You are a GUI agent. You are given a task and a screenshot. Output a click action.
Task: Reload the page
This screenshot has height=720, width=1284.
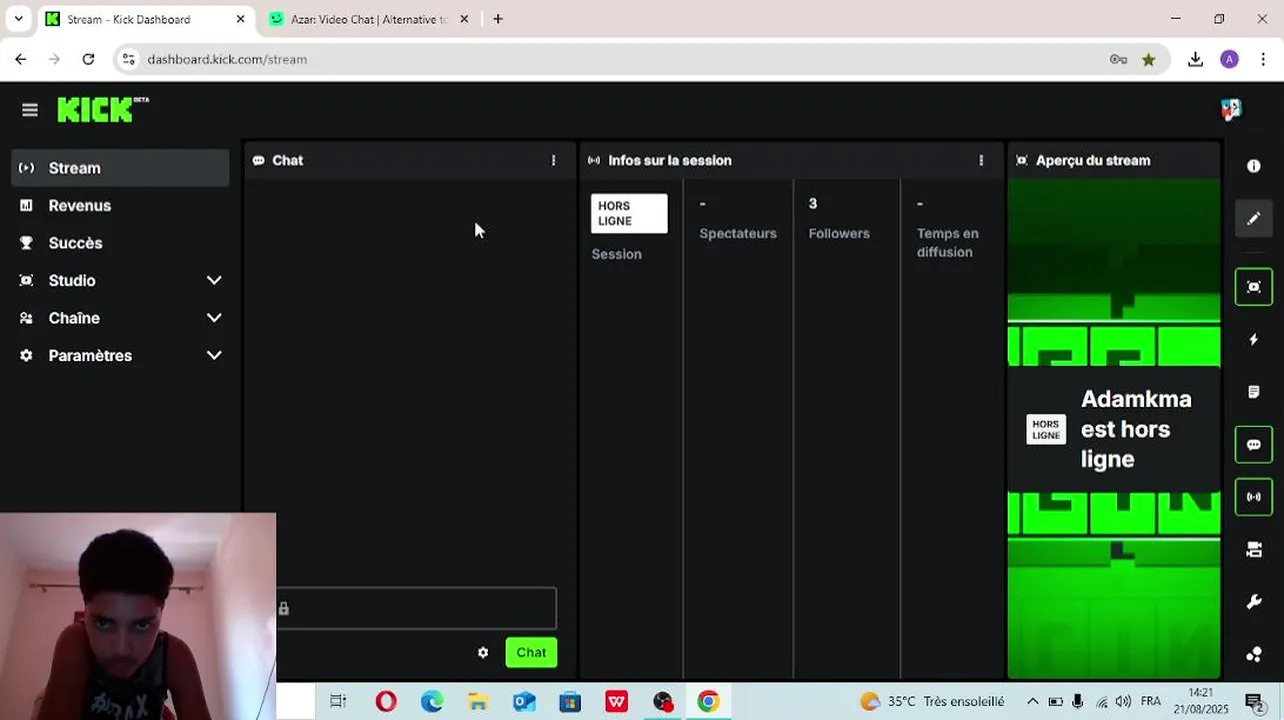pos(88,59)
